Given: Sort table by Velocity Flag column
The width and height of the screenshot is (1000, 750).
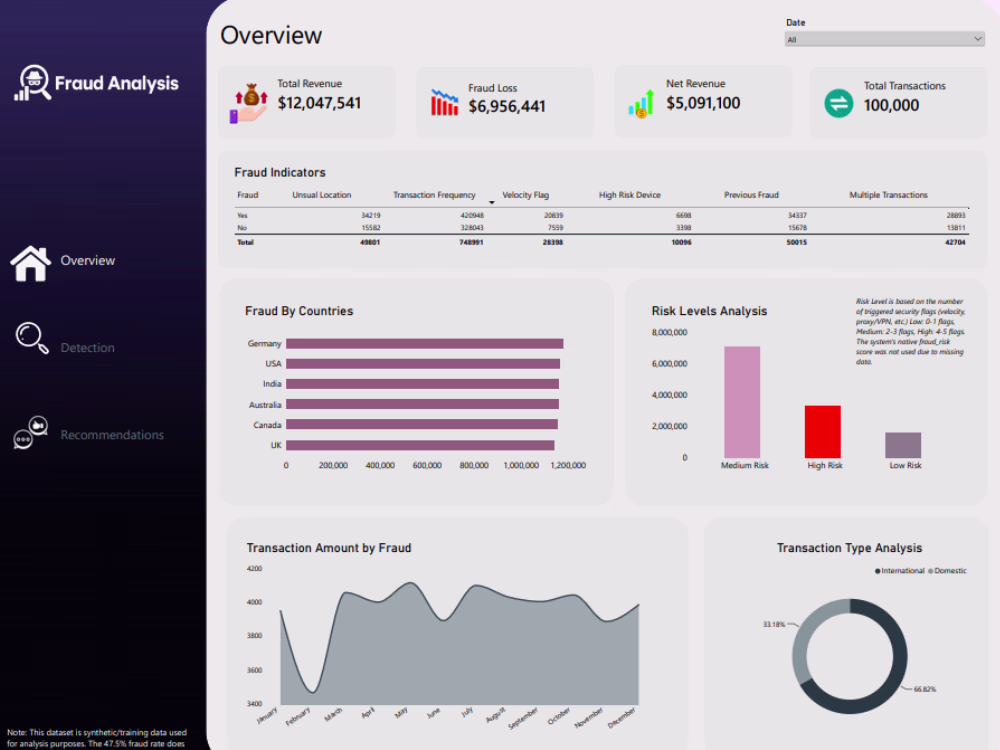Looking at the screenshot, I should tap(526, 195).
